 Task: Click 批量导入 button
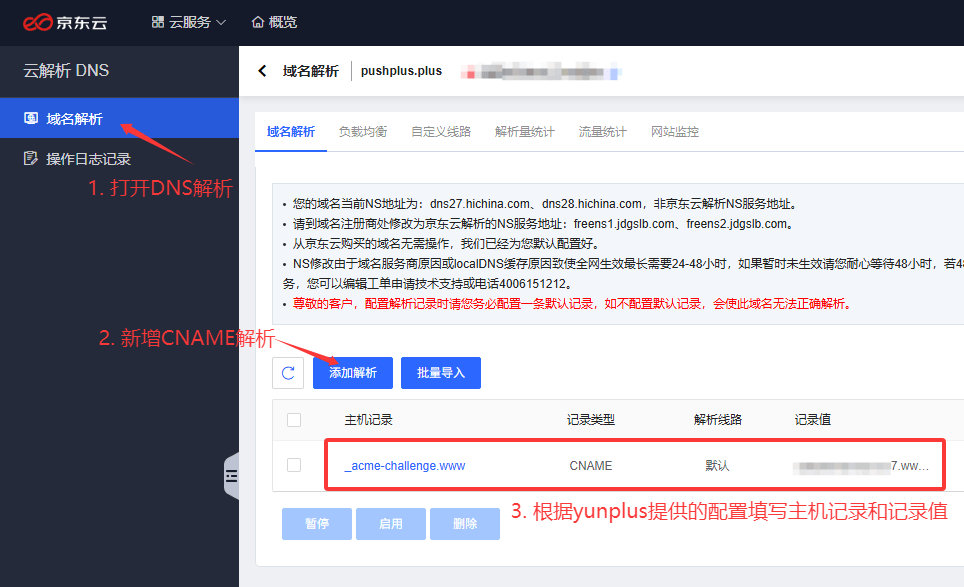pyautogui.click(x=441, y=373)
